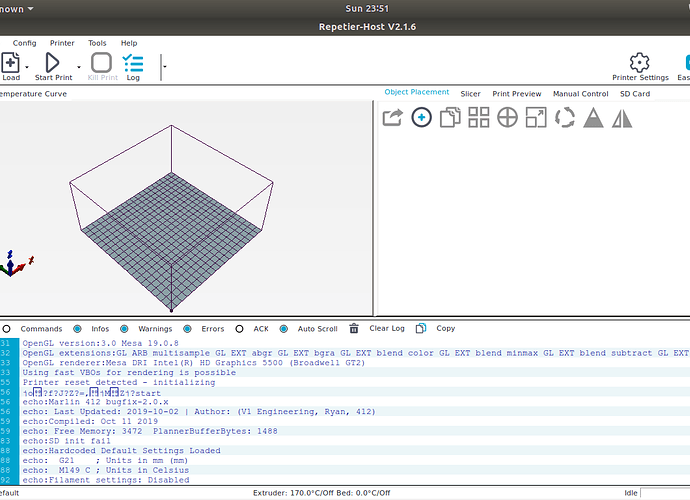Click the copy objects icon
The width and height of the screenshot is (690, 500).
point(450,118)
